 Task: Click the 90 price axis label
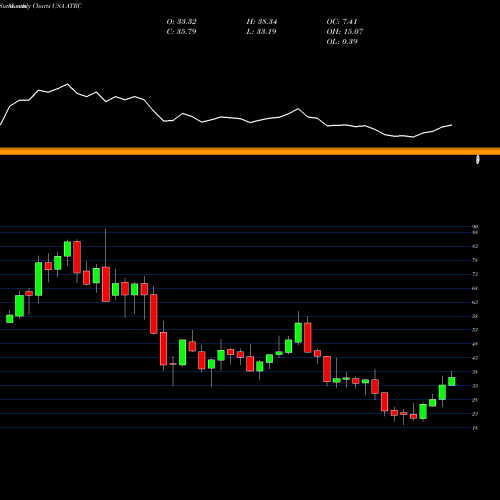pyautogui.click(x=475, y=227)
